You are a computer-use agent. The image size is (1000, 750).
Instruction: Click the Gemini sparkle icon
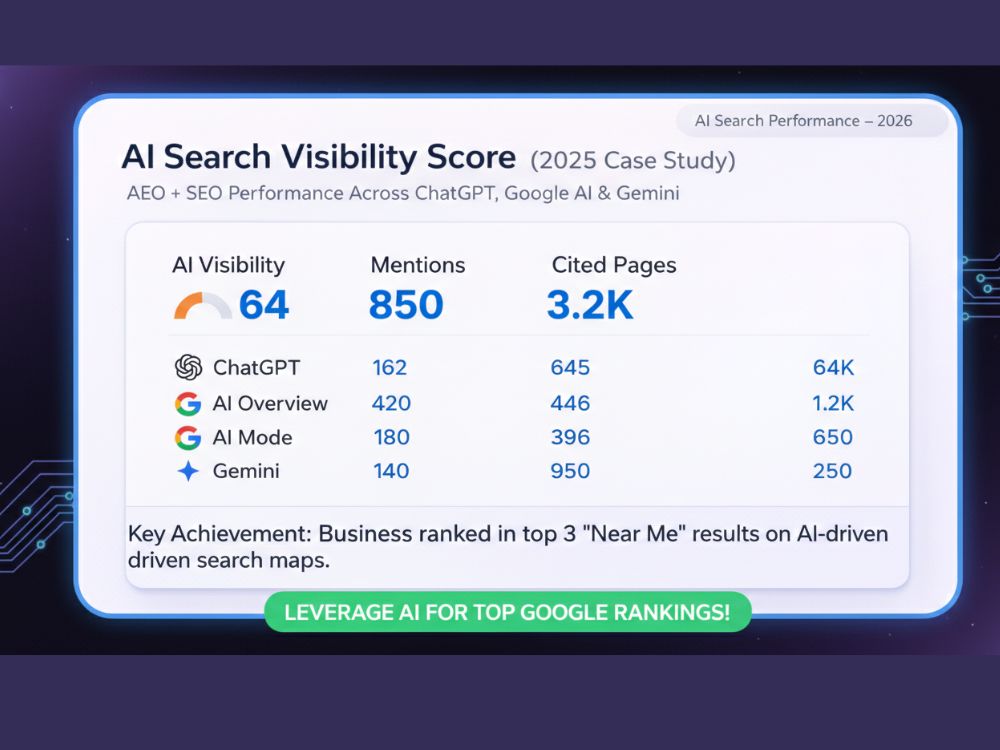pyautogui.click(x=188, y=471)
